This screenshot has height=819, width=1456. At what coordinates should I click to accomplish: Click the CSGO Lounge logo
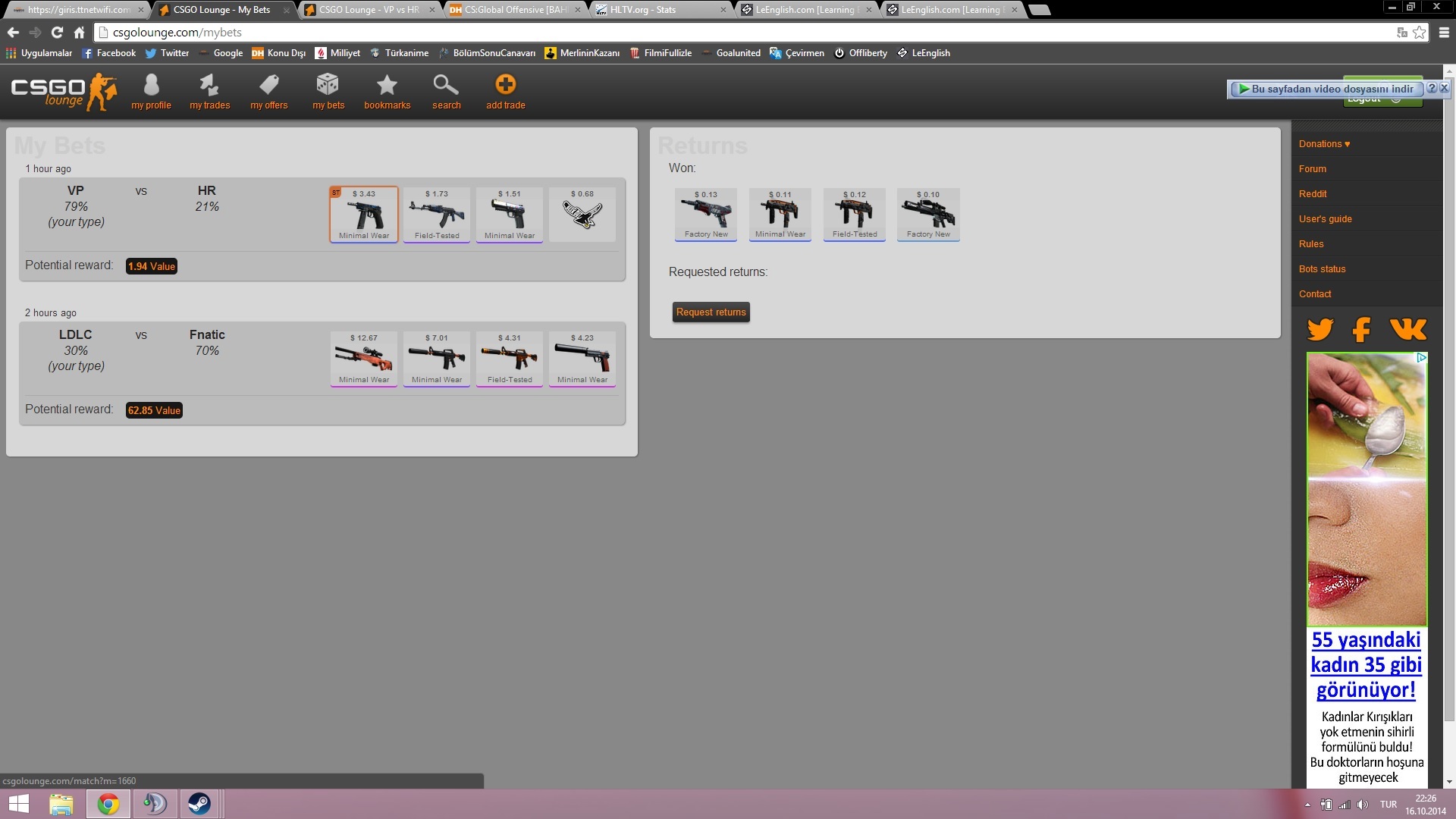[x=64, y=92]
